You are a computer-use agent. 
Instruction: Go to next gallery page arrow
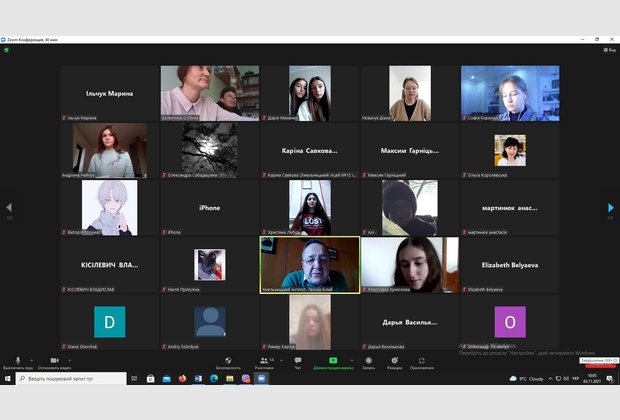[611, 208]
